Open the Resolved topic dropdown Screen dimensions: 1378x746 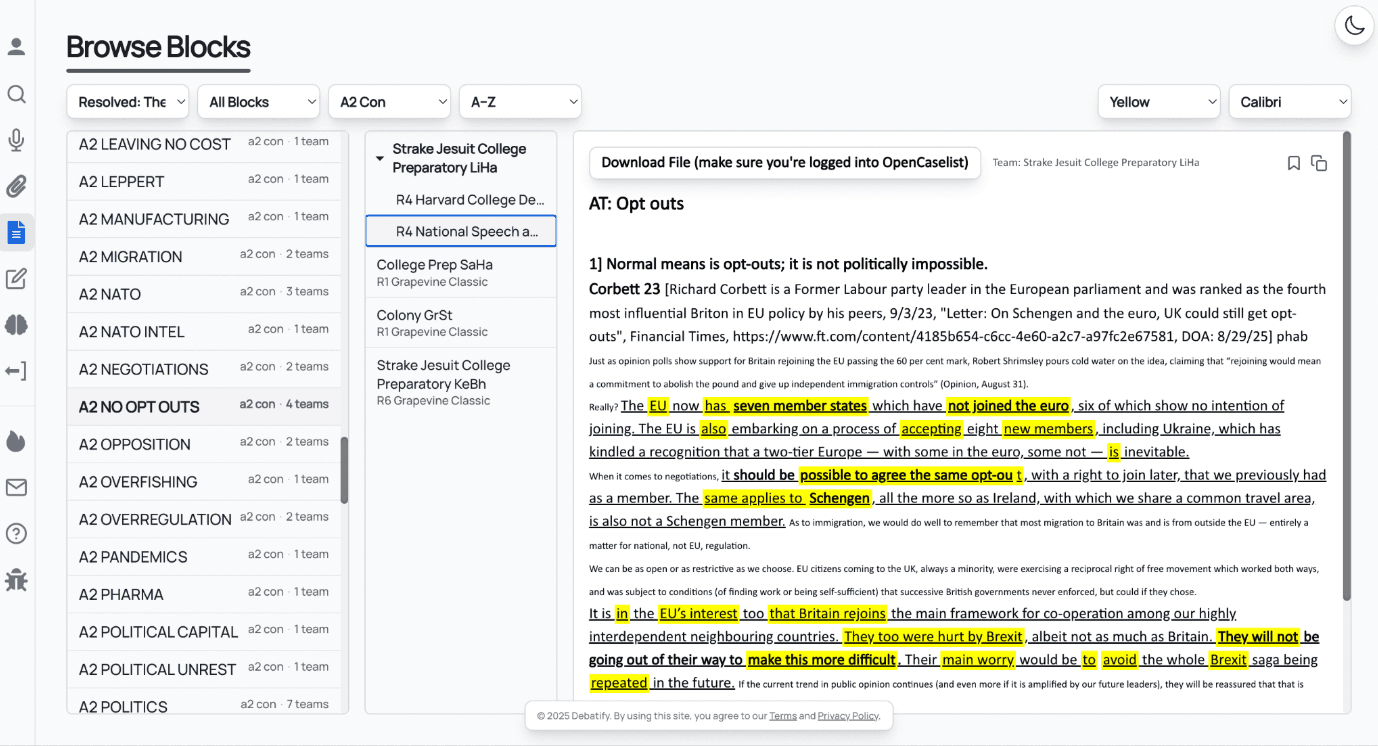pyautogui.click(x=128, y=102)
